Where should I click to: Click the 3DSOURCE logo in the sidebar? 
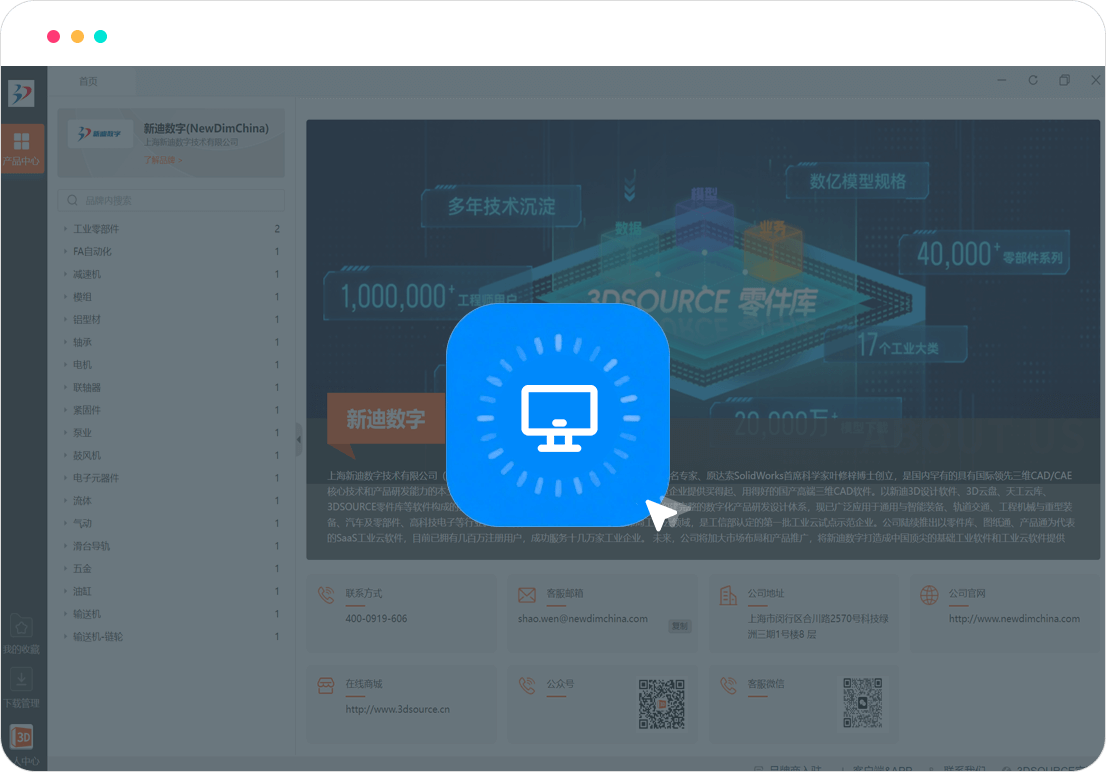pos(21,93)
